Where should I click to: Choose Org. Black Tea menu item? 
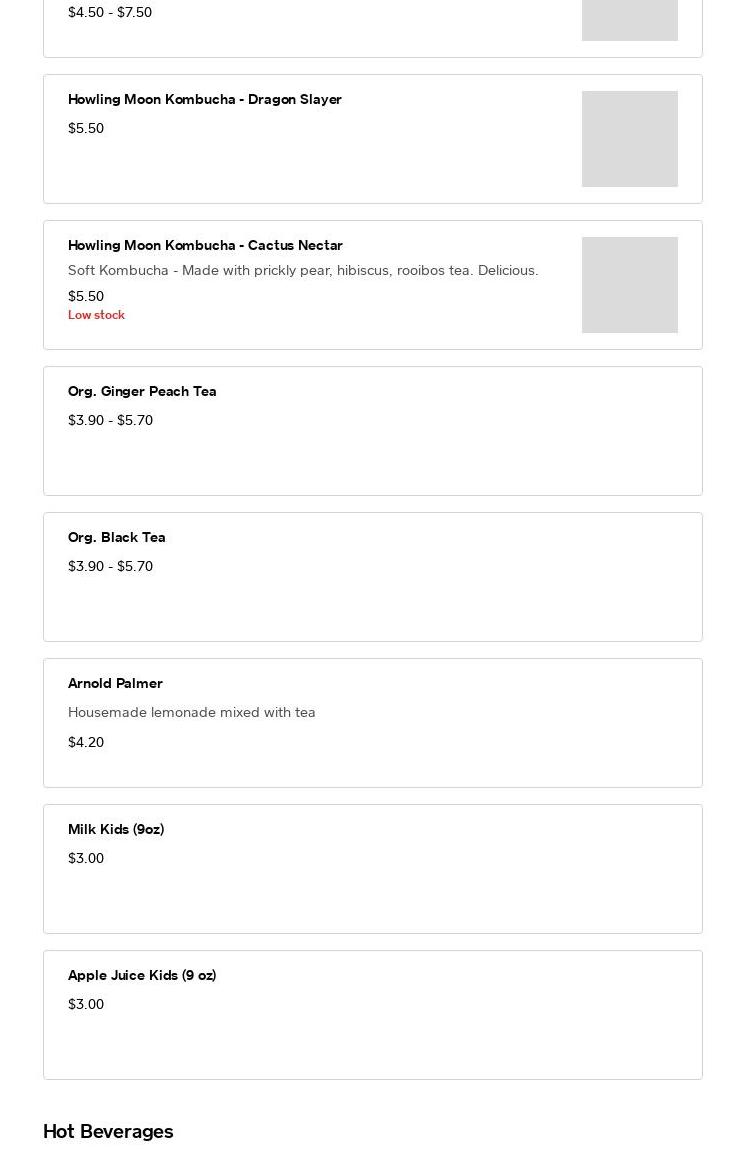tap(117, 538)
